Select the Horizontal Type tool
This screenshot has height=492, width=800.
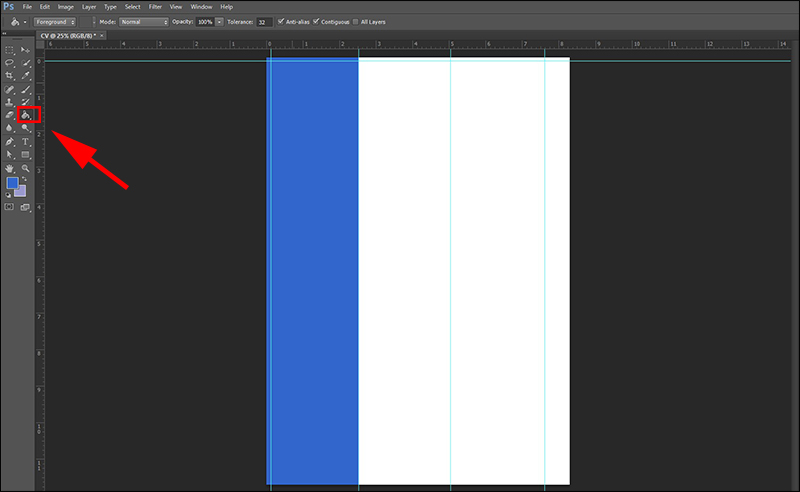point(26,142)
